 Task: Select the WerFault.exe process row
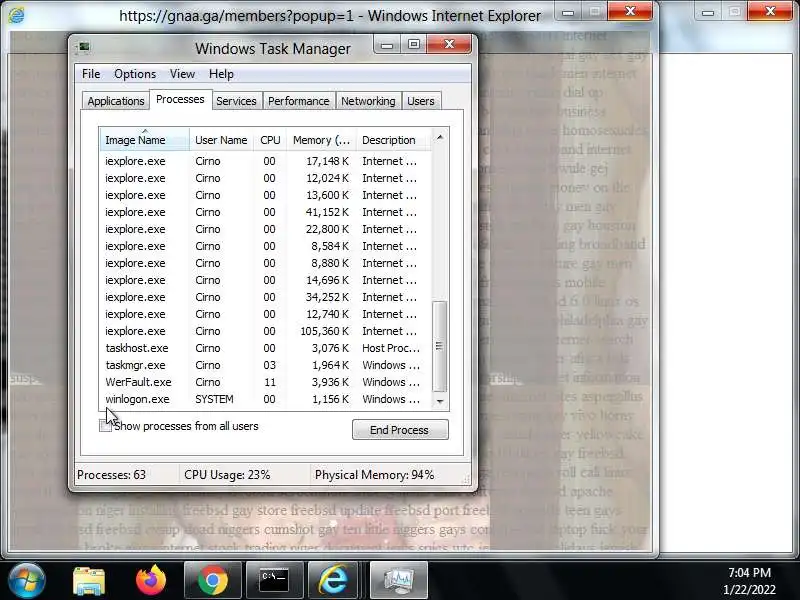point(265,382)
